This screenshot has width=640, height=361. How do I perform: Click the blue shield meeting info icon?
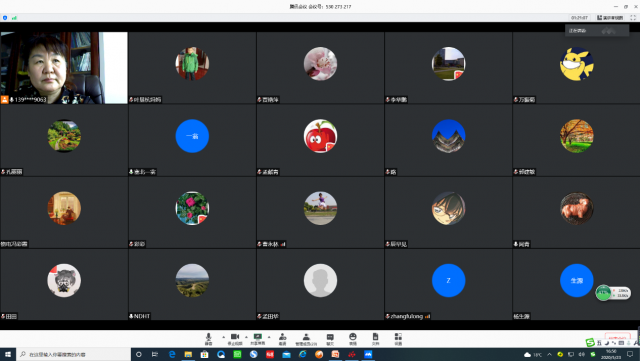[5, 18]
